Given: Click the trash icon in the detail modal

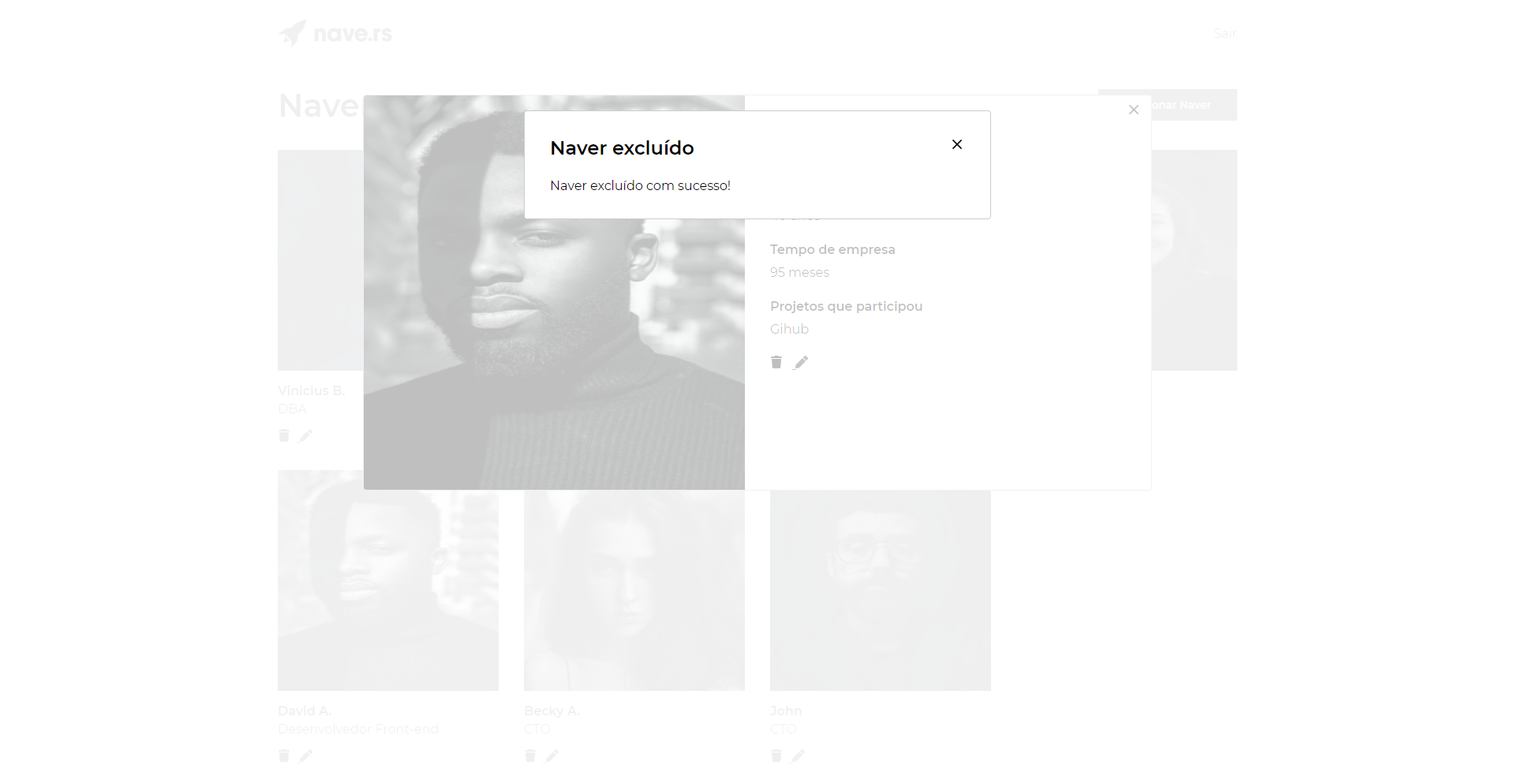Looking at the screenshot, I should pos(776,362).
